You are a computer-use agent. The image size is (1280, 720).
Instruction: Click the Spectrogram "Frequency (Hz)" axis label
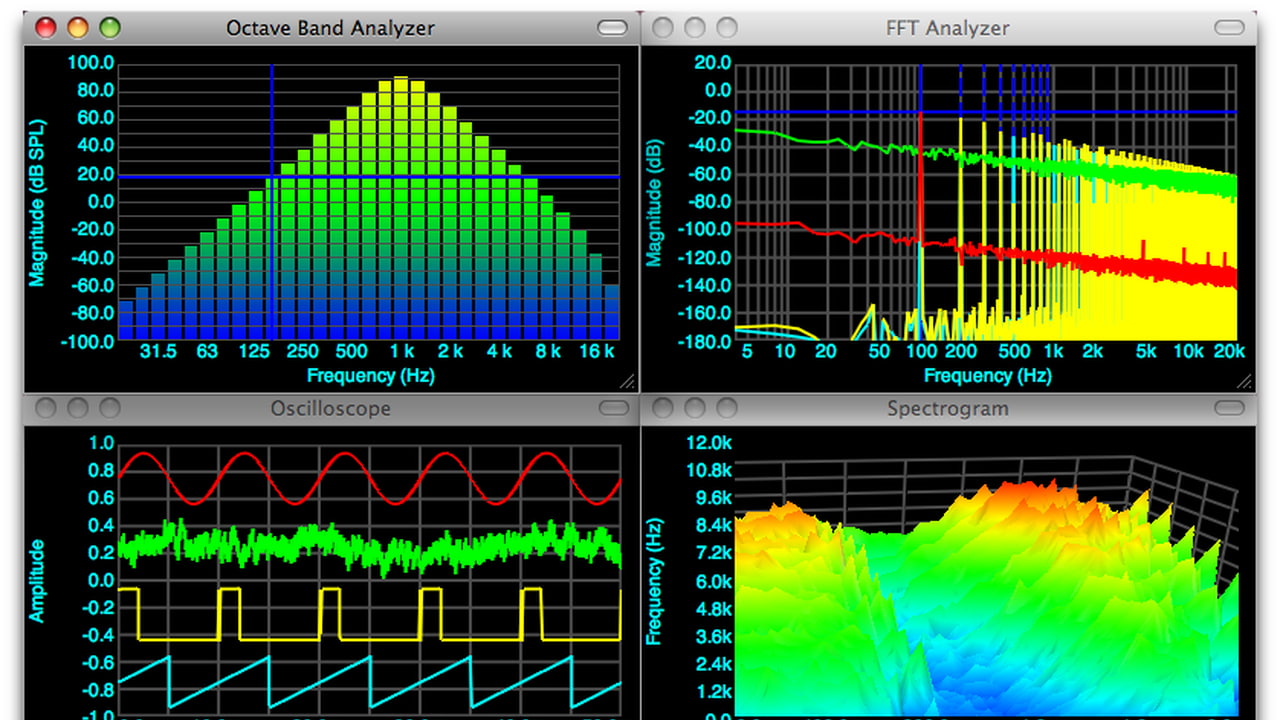[654, 581]
